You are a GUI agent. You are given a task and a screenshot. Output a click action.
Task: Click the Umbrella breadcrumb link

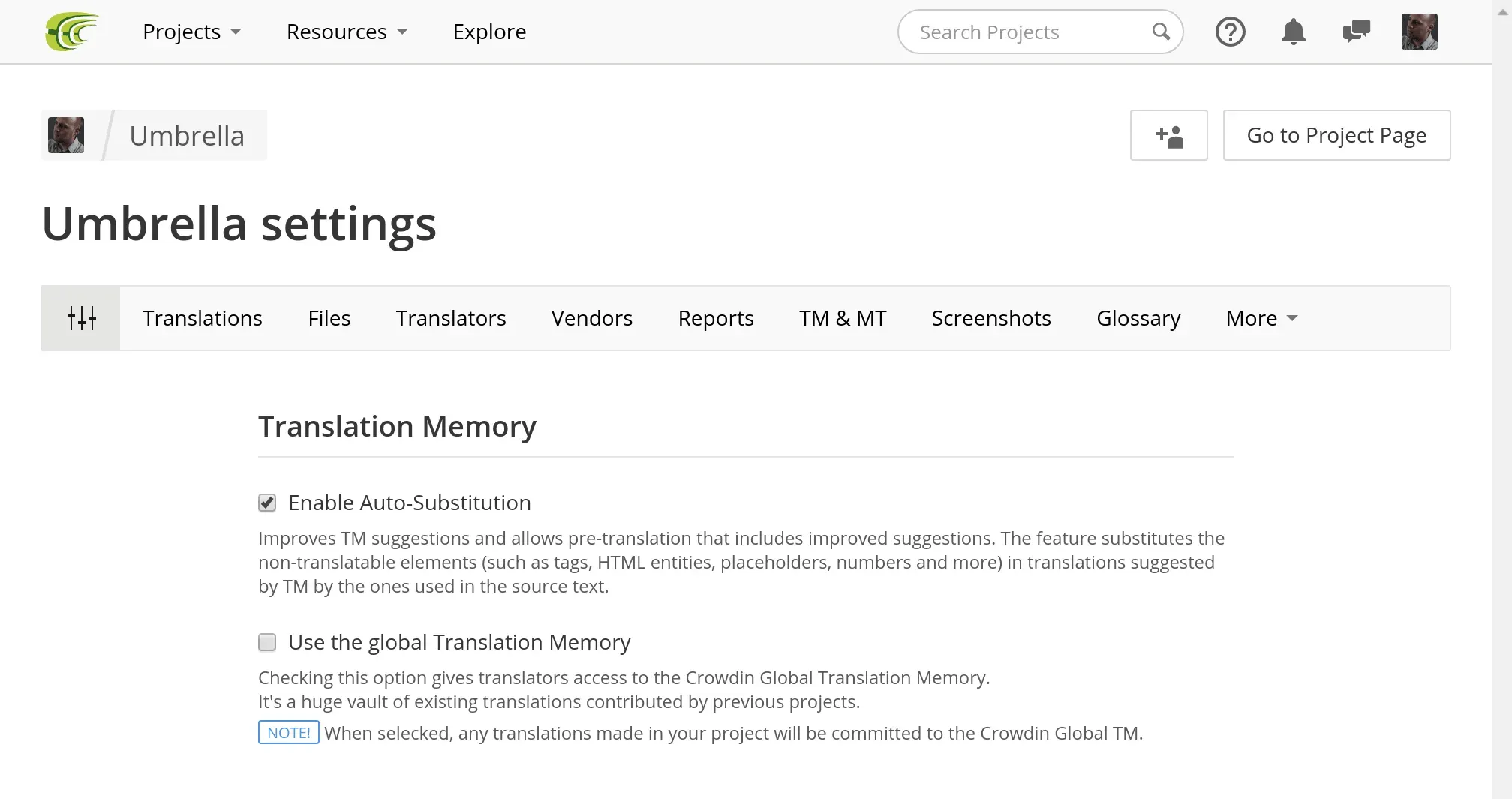tap(187, 136)
